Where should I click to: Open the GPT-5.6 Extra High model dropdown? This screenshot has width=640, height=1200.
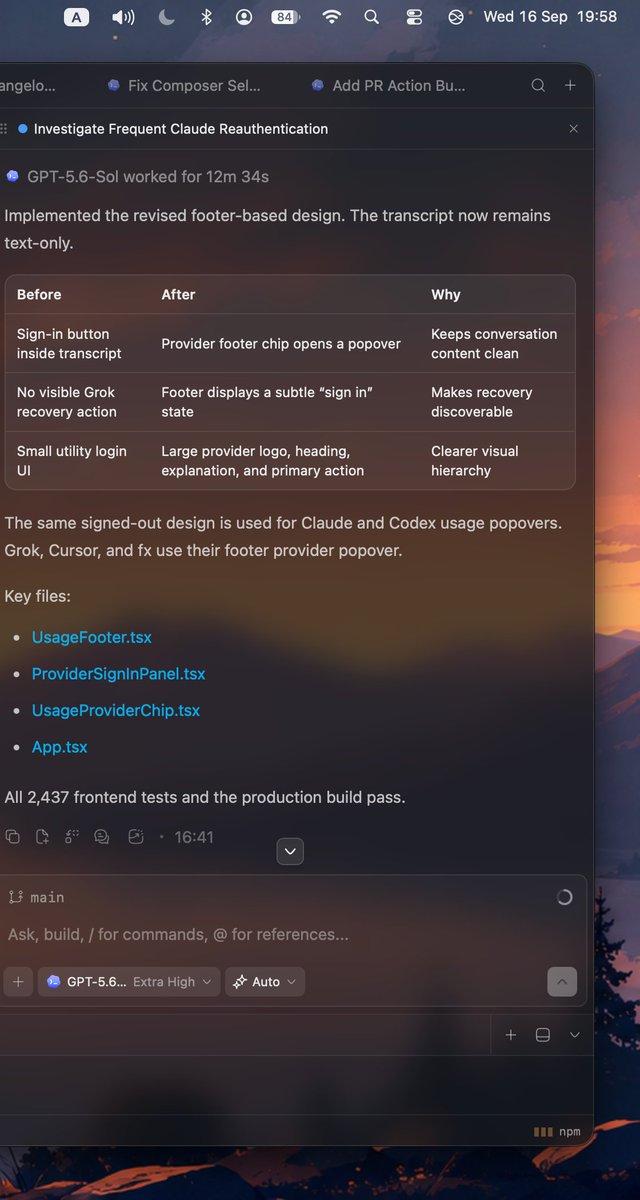(x=129, y=982)
